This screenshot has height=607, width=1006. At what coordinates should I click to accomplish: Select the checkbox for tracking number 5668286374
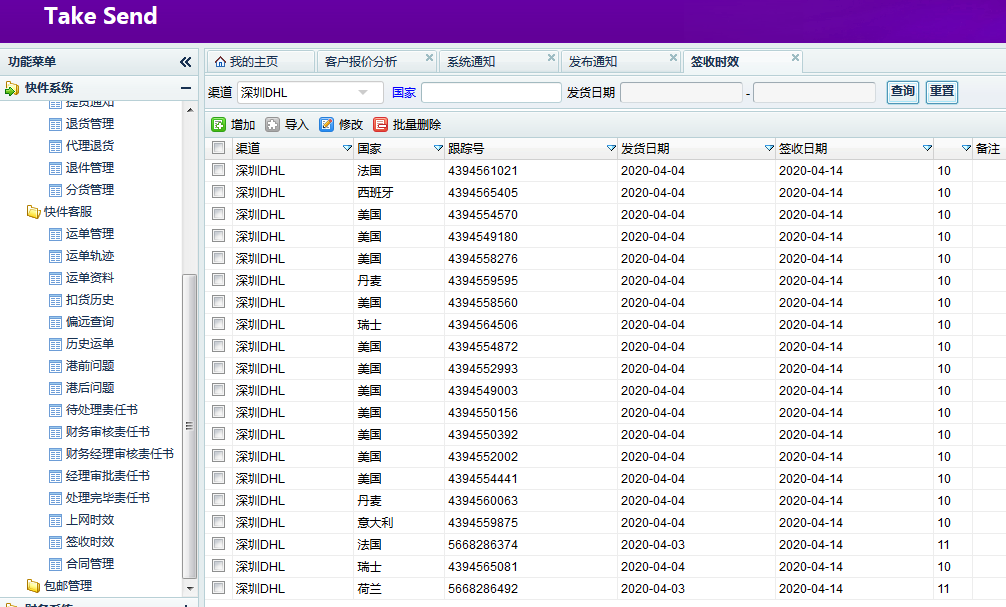click(219, 545)
